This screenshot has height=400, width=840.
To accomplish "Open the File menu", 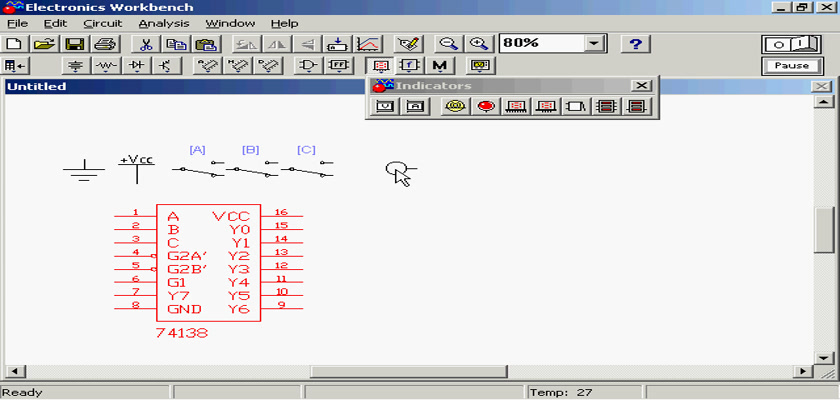I will 17,24.
